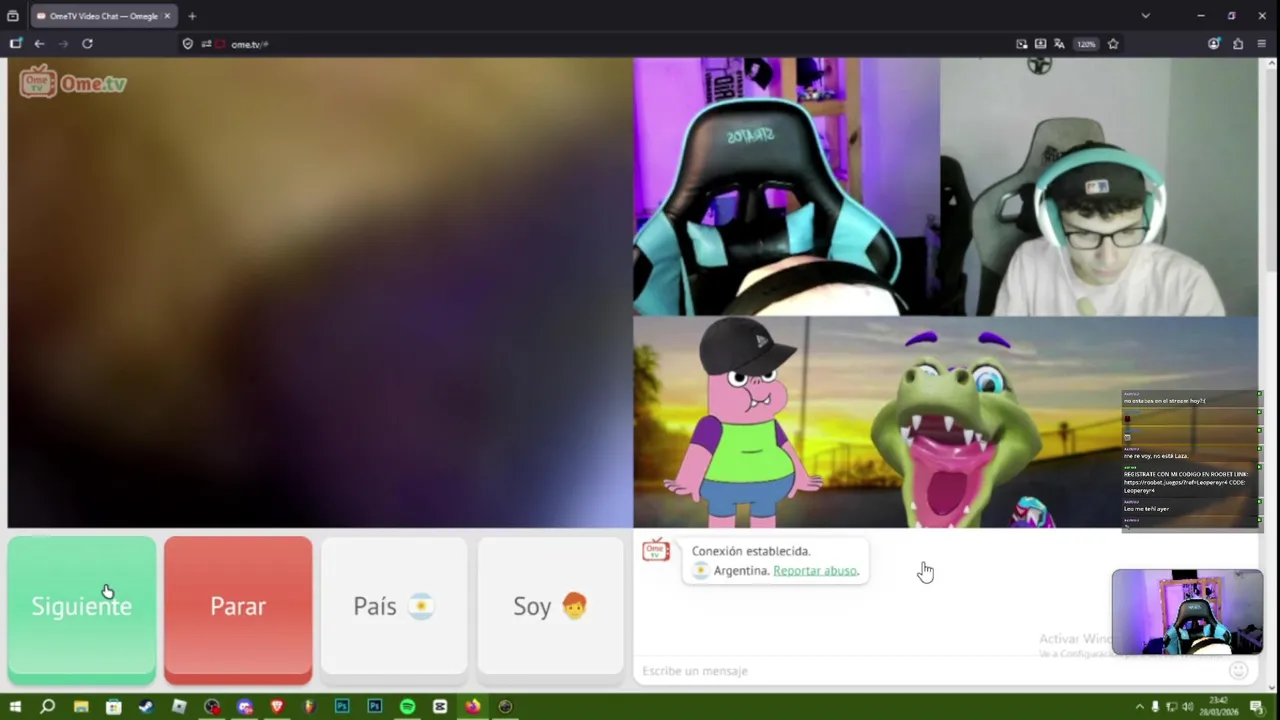Image resolution: width=1280 pixels, height=720 pixels.
Task: Click the microphone tray icon
Action: (1155, 707)
